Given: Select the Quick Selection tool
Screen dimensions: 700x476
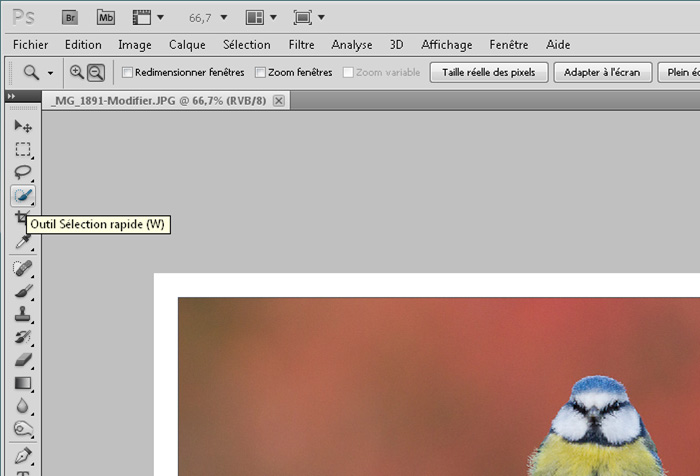Looking at the screenshot, I should [x=23, y=196].
